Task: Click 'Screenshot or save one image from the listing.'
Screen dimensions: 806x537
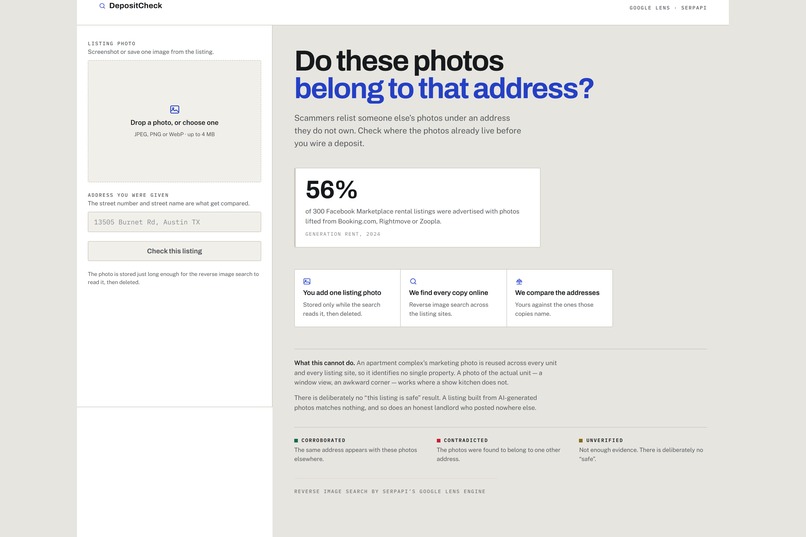Action: 151,52
